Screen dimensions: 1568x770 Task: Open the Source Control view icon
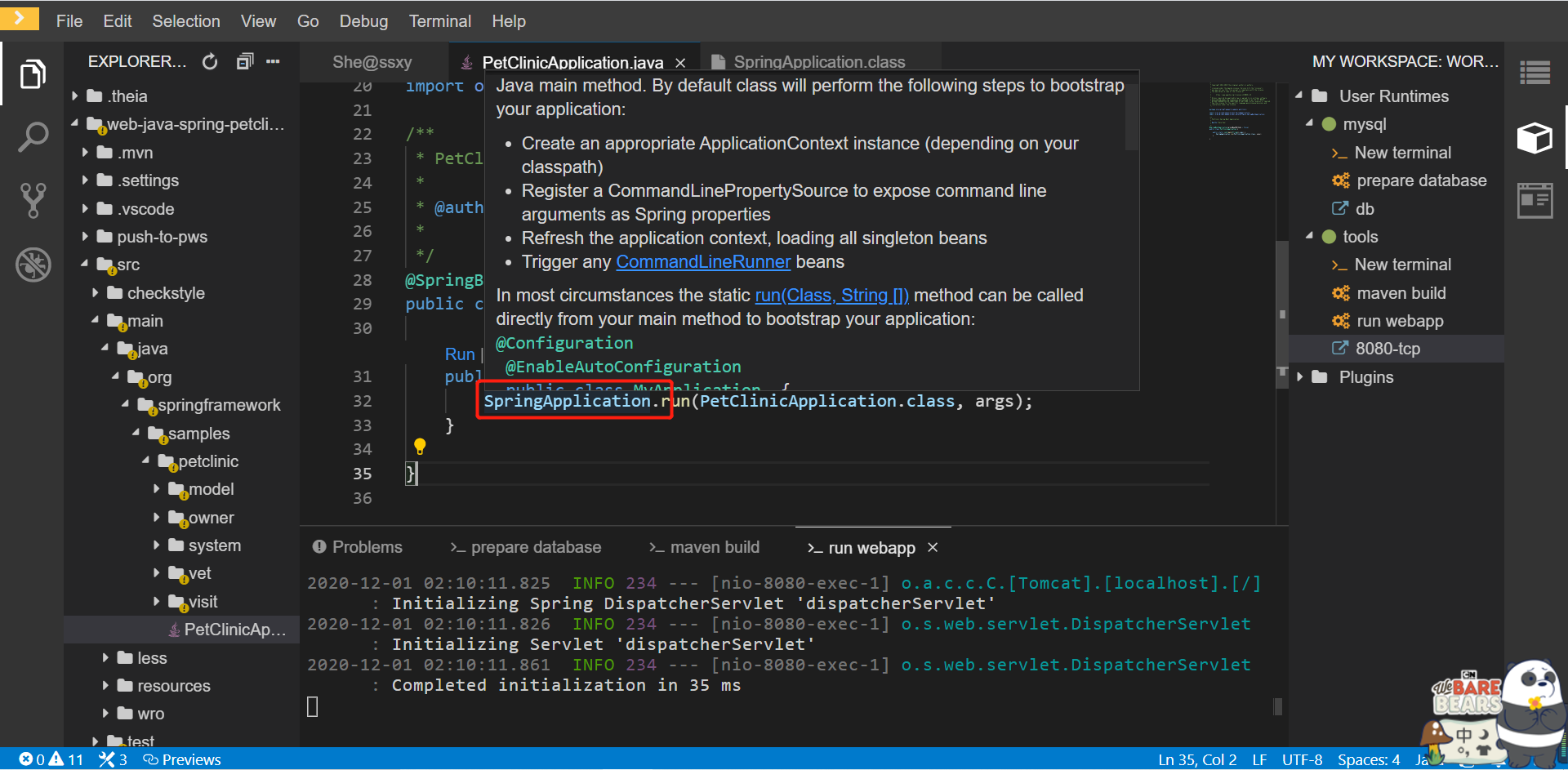(x=33, y=200)
